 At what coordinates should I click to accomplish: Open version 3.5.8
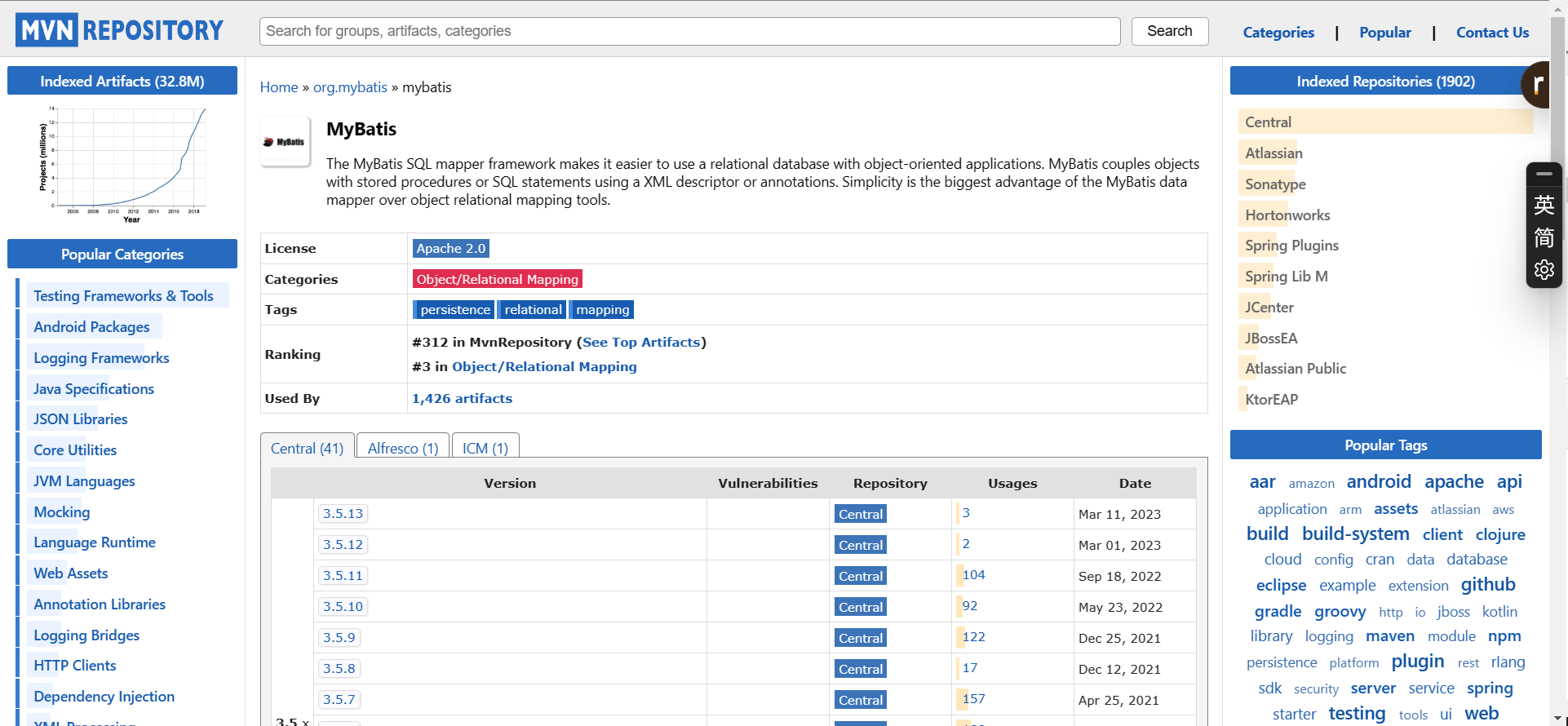[x=339, y=669]
